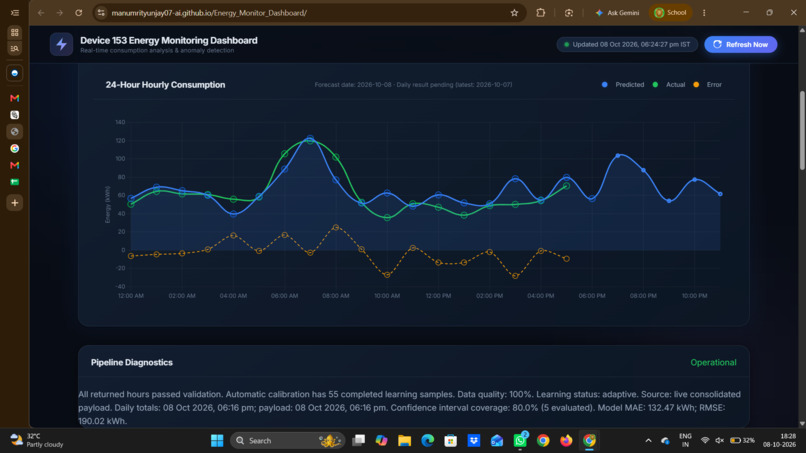Click the Refresh Now button

click(741, 44)
